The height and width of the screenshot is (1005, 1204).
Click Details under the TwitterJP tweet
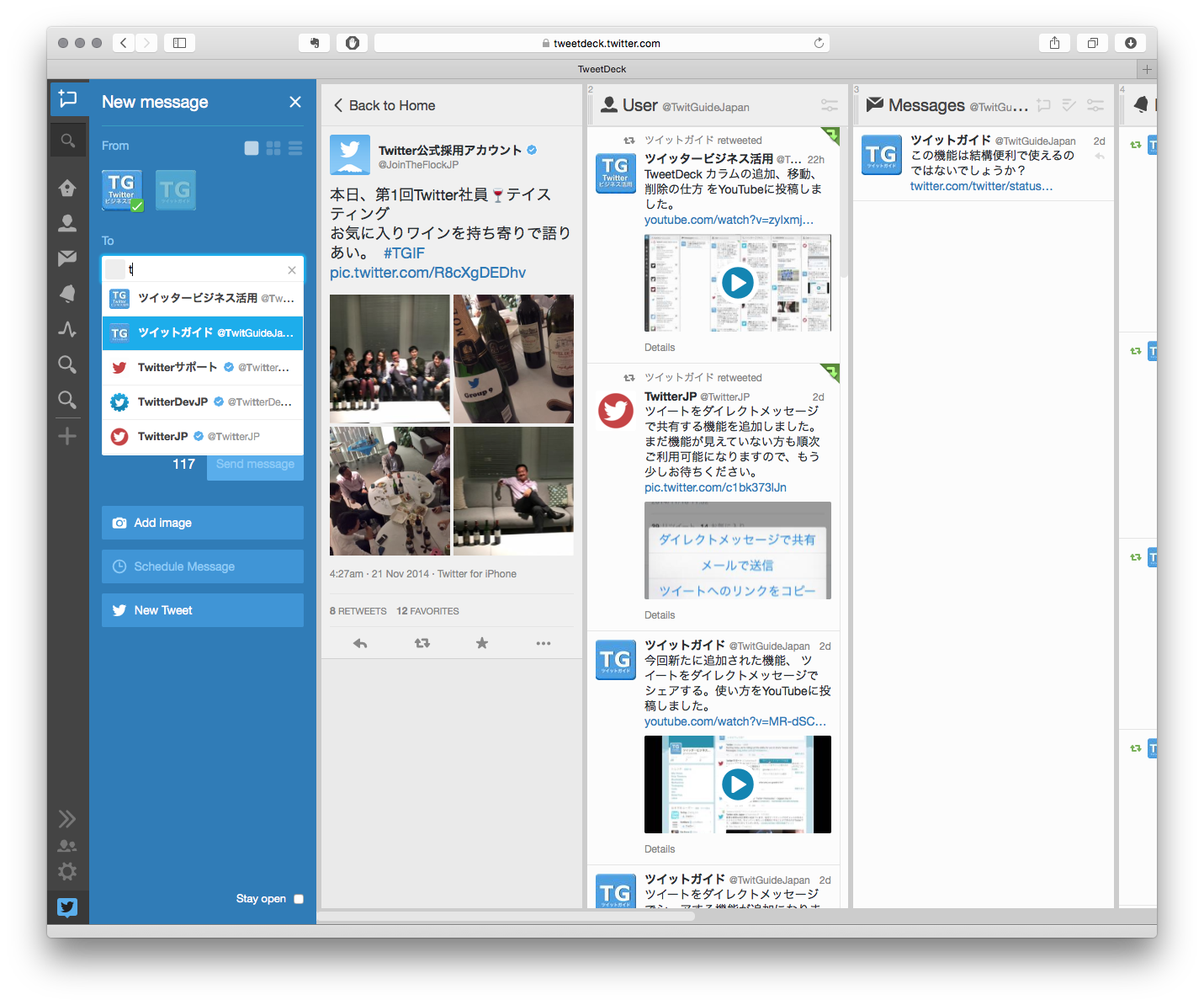click(660, 615)
